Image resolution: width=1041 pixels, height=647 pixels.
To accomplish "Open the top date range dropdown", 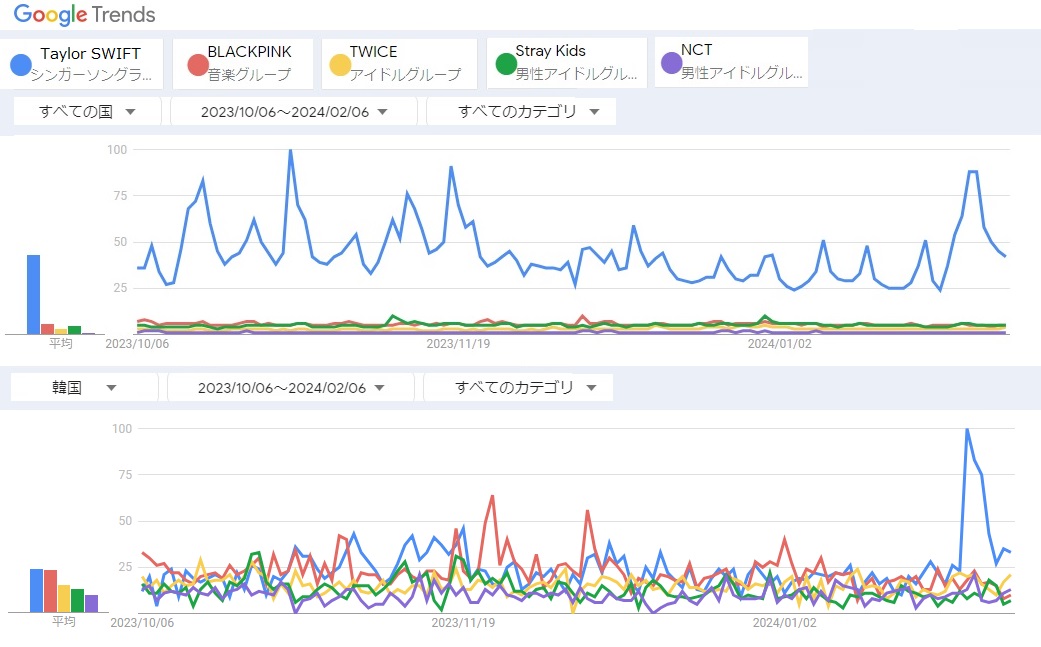I will point(294,112).
